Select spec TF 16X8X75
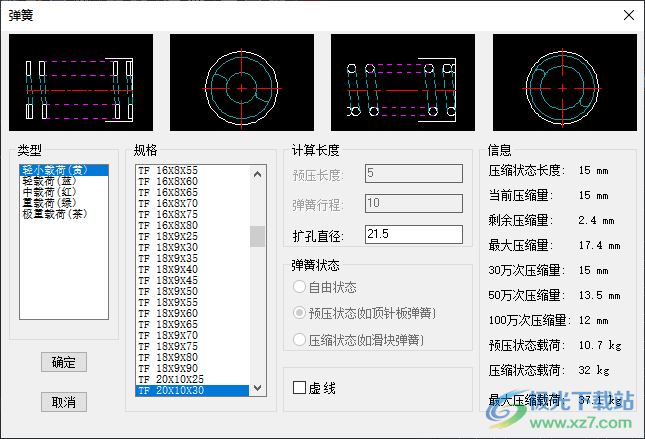The width and height of the screenshot is (645, 439). pos(193,214)
